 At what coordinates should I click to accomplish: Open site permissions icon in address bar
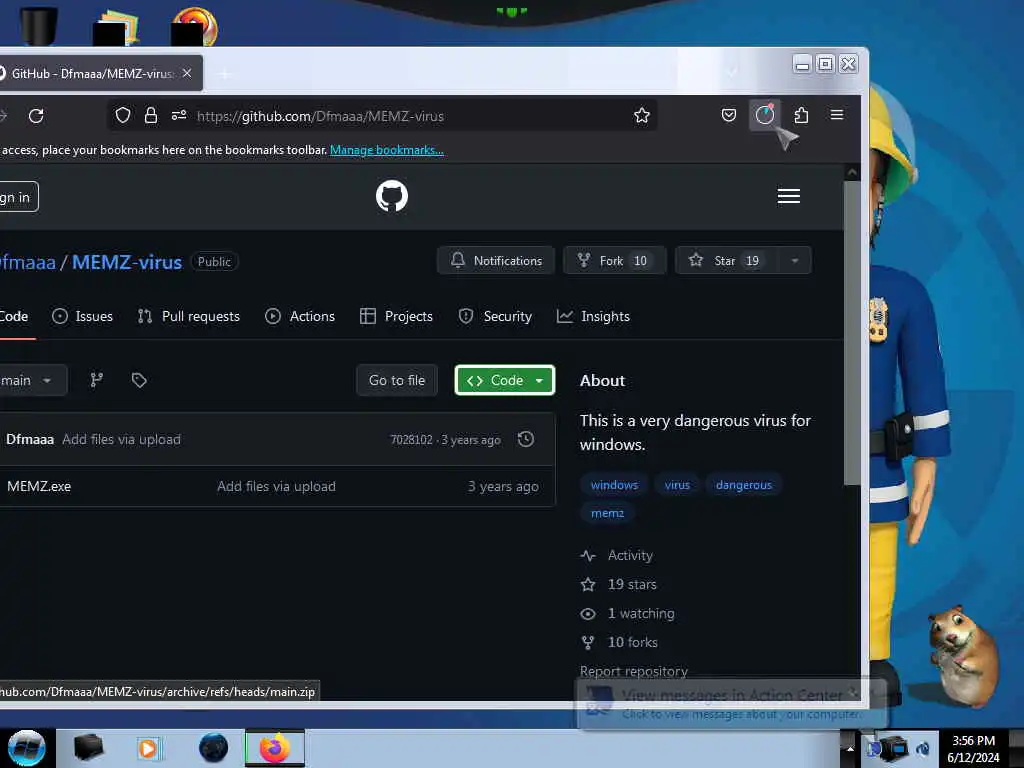coord(179,116)
